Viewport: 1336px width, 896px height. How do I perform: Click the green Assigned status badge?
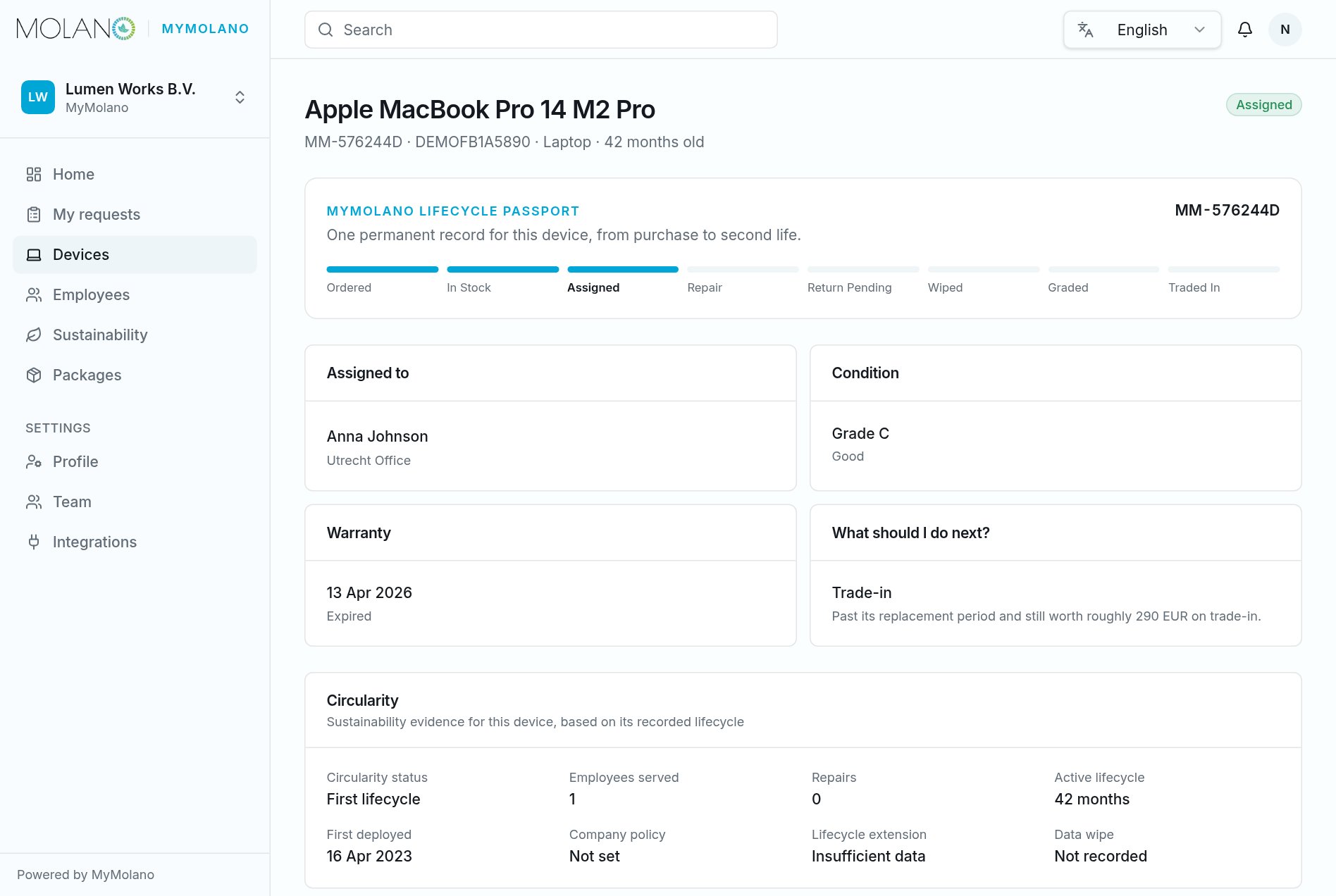[x=1263, y=105]
